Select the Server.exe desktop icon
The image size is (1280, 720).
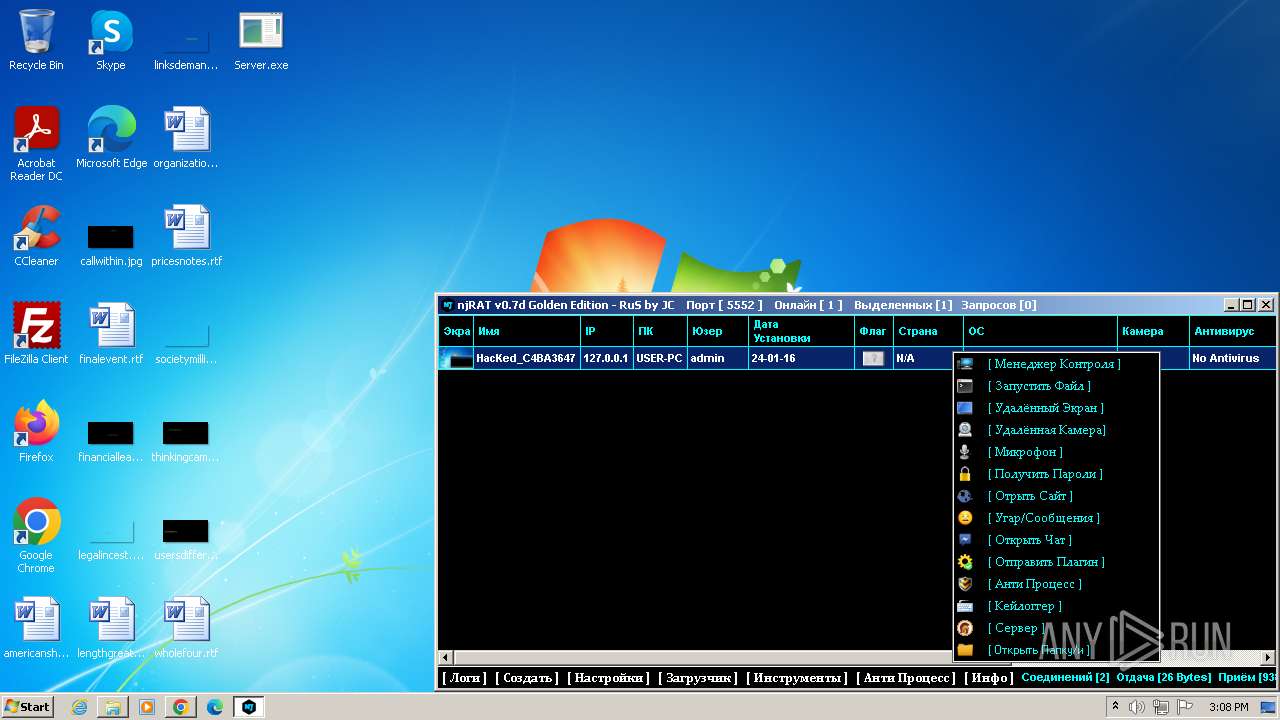click(261, 40)
